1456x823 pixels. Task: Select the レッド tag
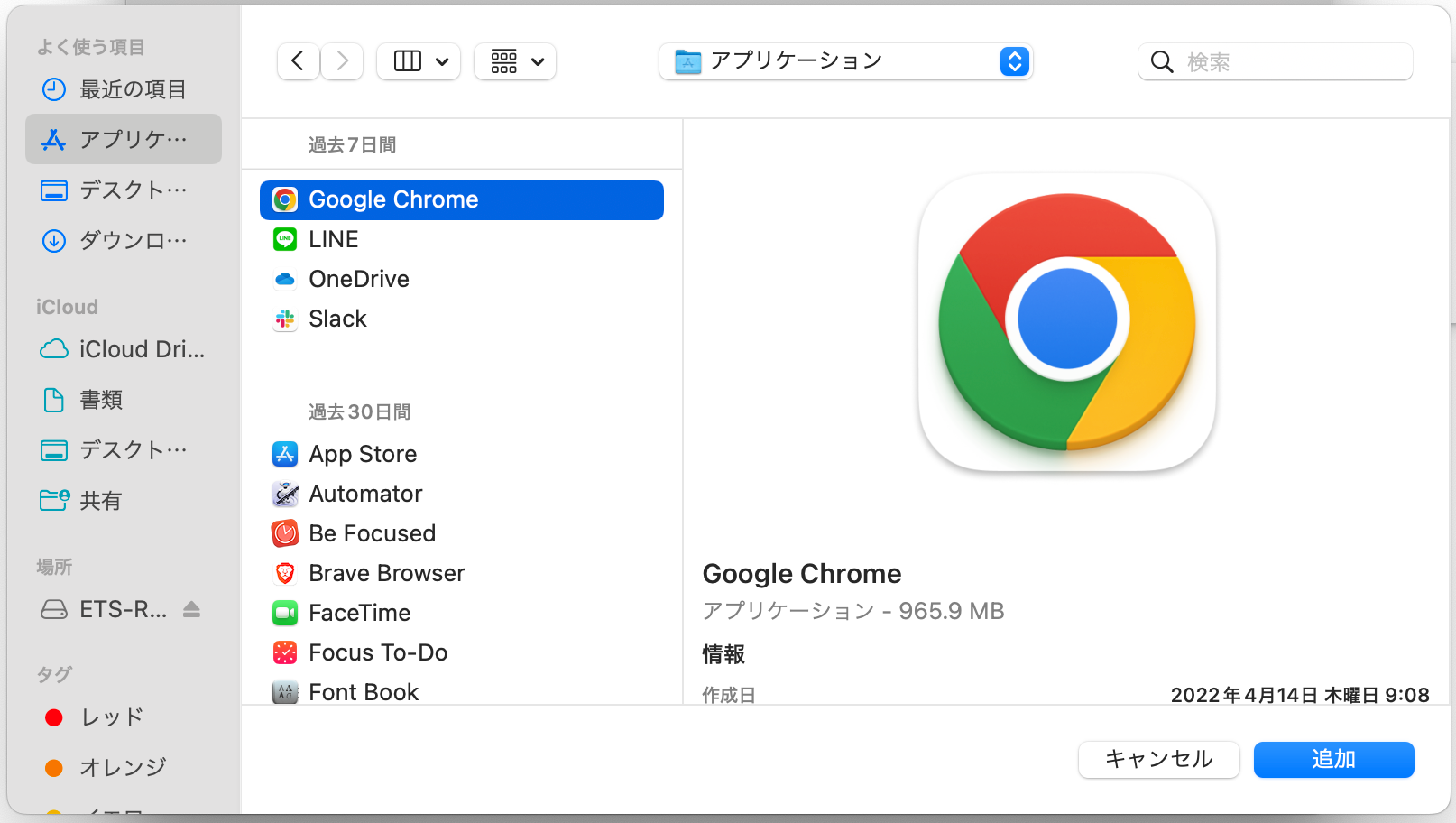click(x=124, y=717)
